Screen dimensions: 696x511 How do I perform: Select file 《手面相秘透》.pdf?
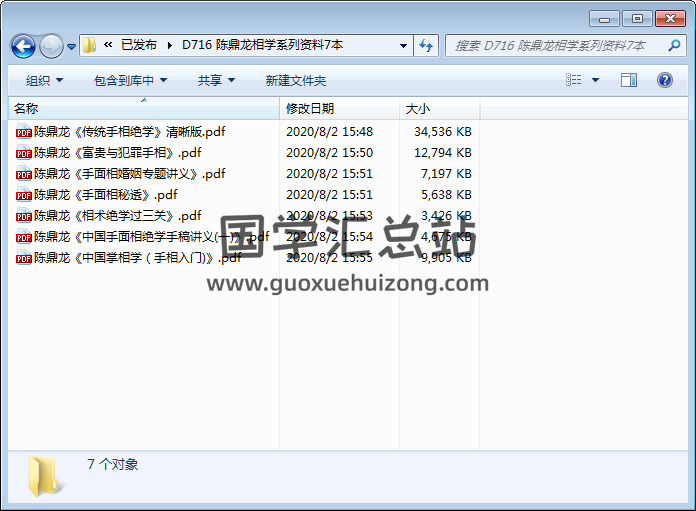tap(106, 194)
